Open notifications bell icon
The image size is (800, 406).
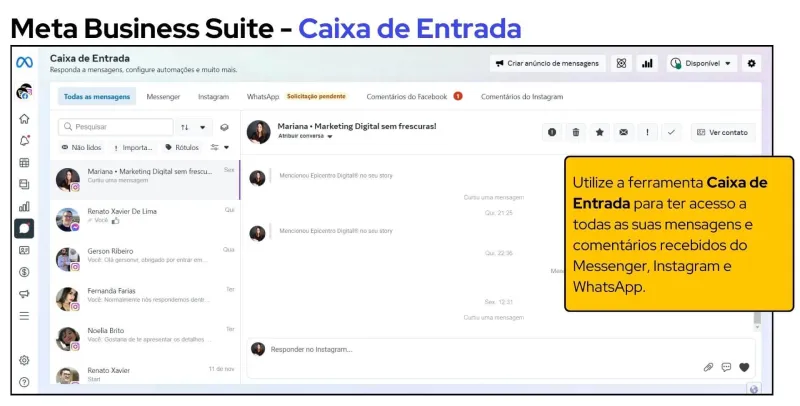tap(24, 141)
